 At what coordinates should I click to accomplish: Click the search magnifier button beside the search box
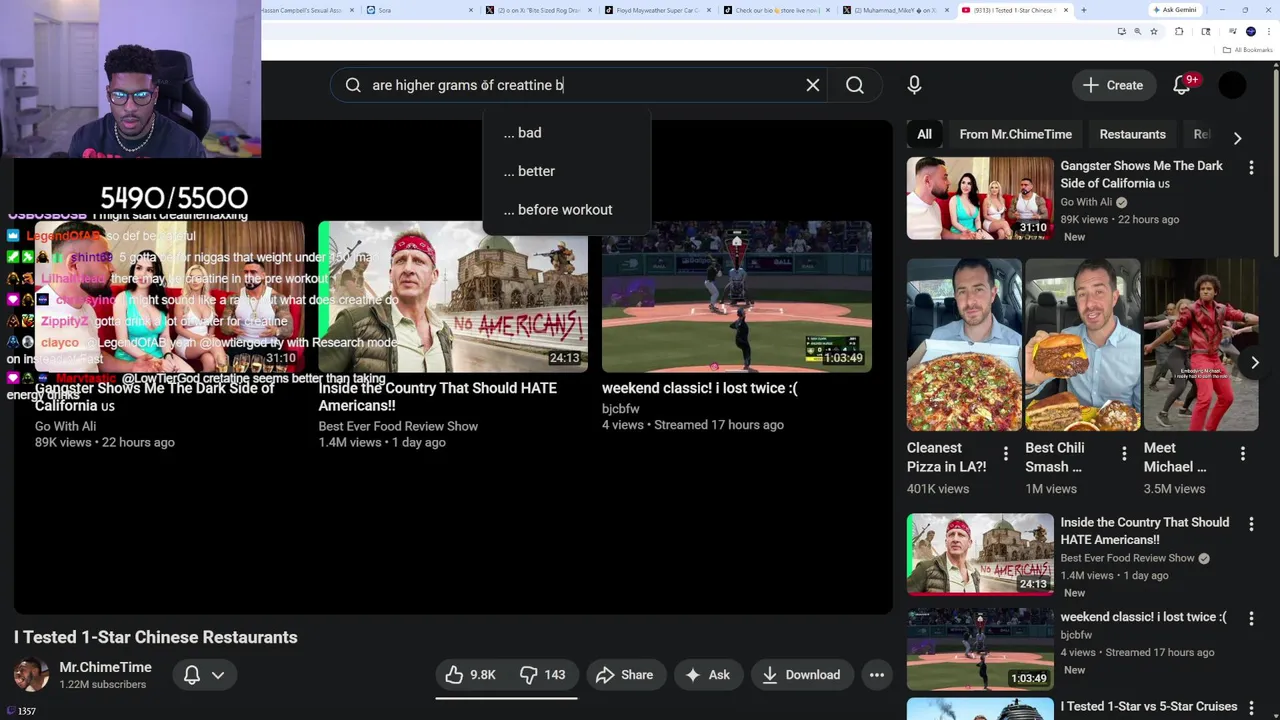[855, 85]
